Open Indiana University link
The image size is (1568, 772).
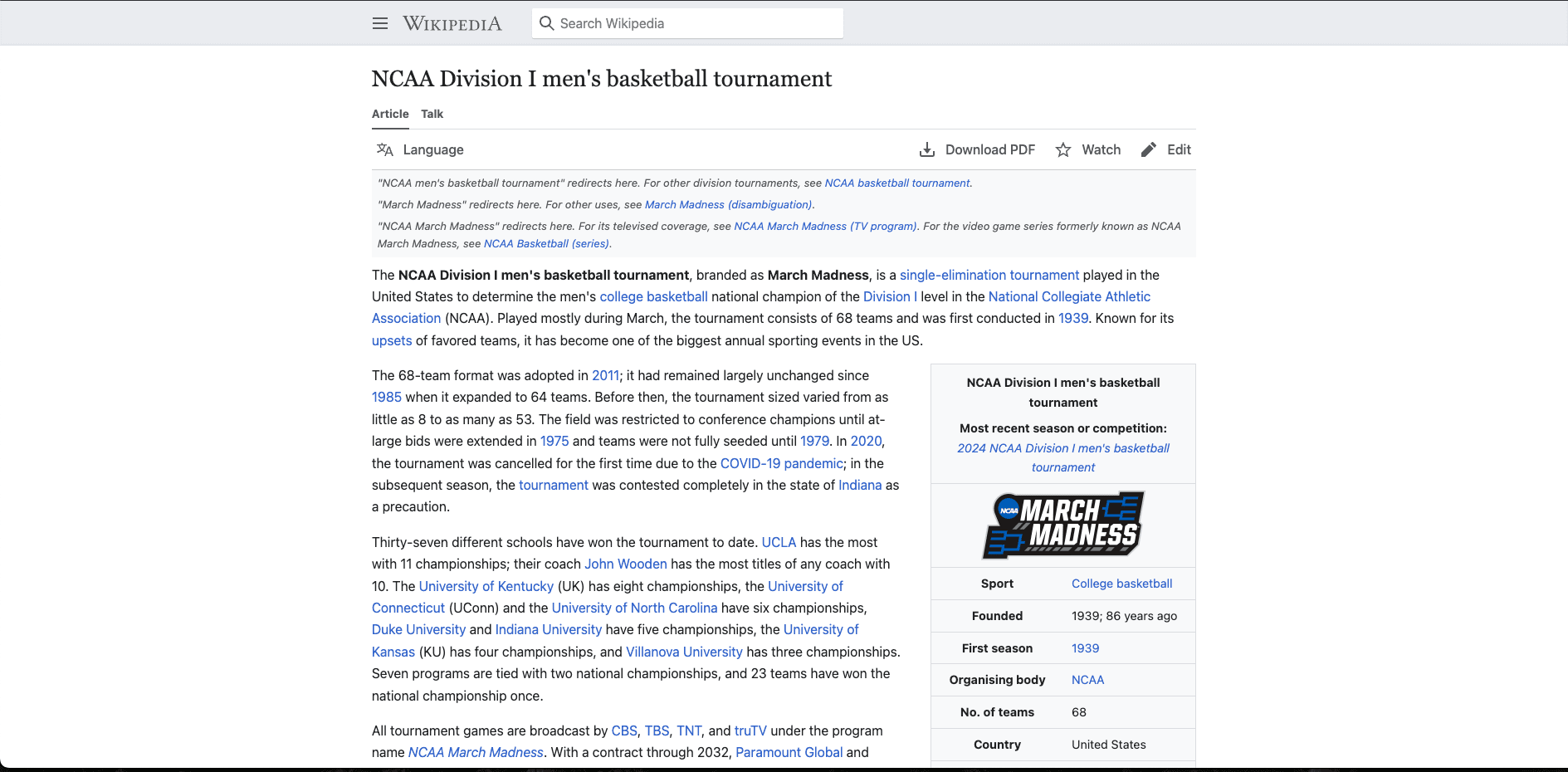click(548, 629)
